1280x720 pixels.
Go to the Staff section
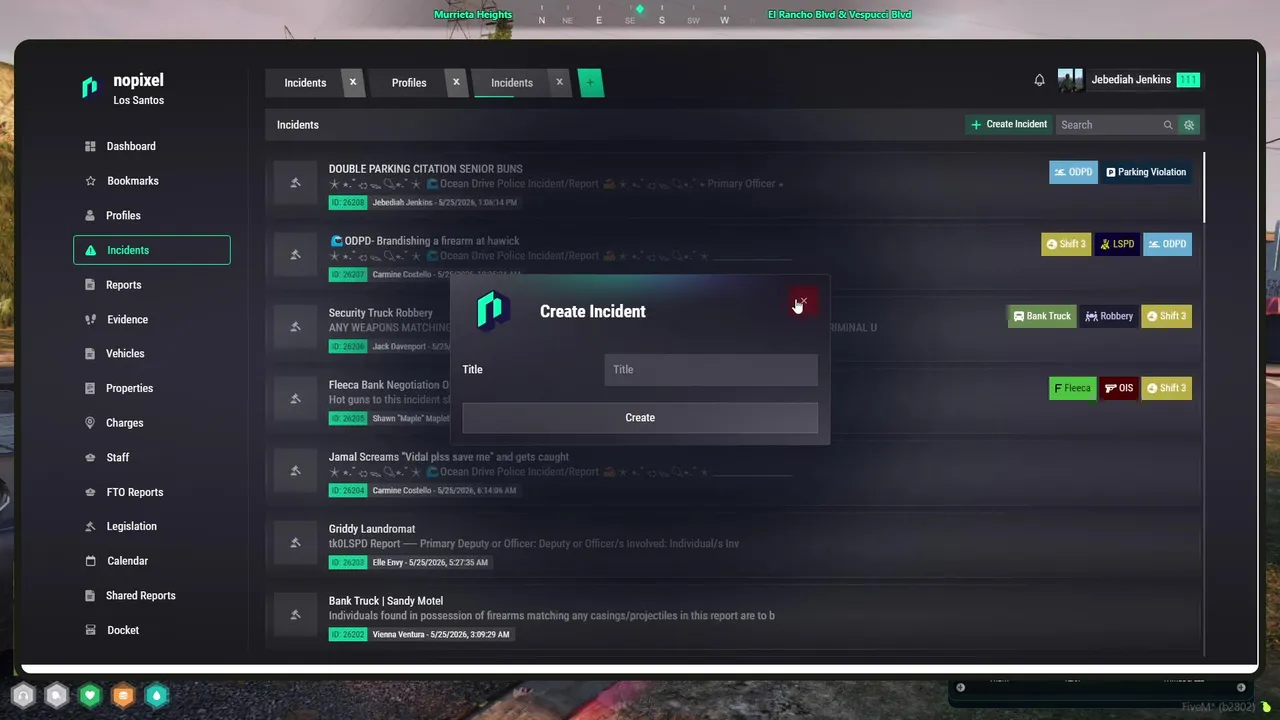pos(118,458)
